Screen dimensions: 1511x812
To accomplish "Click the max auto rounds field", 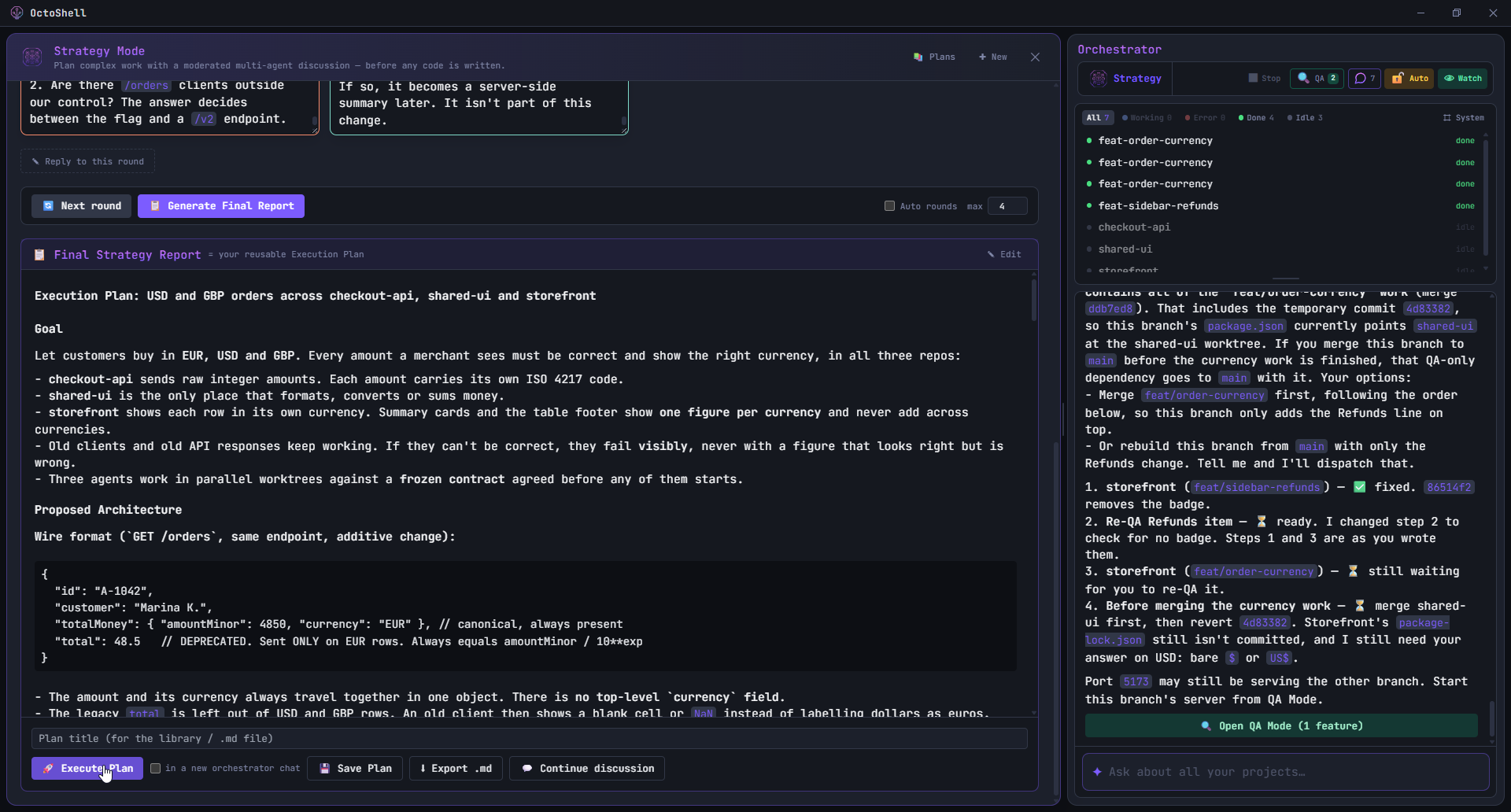I will pyautogui.click(x=1007, y=206).
